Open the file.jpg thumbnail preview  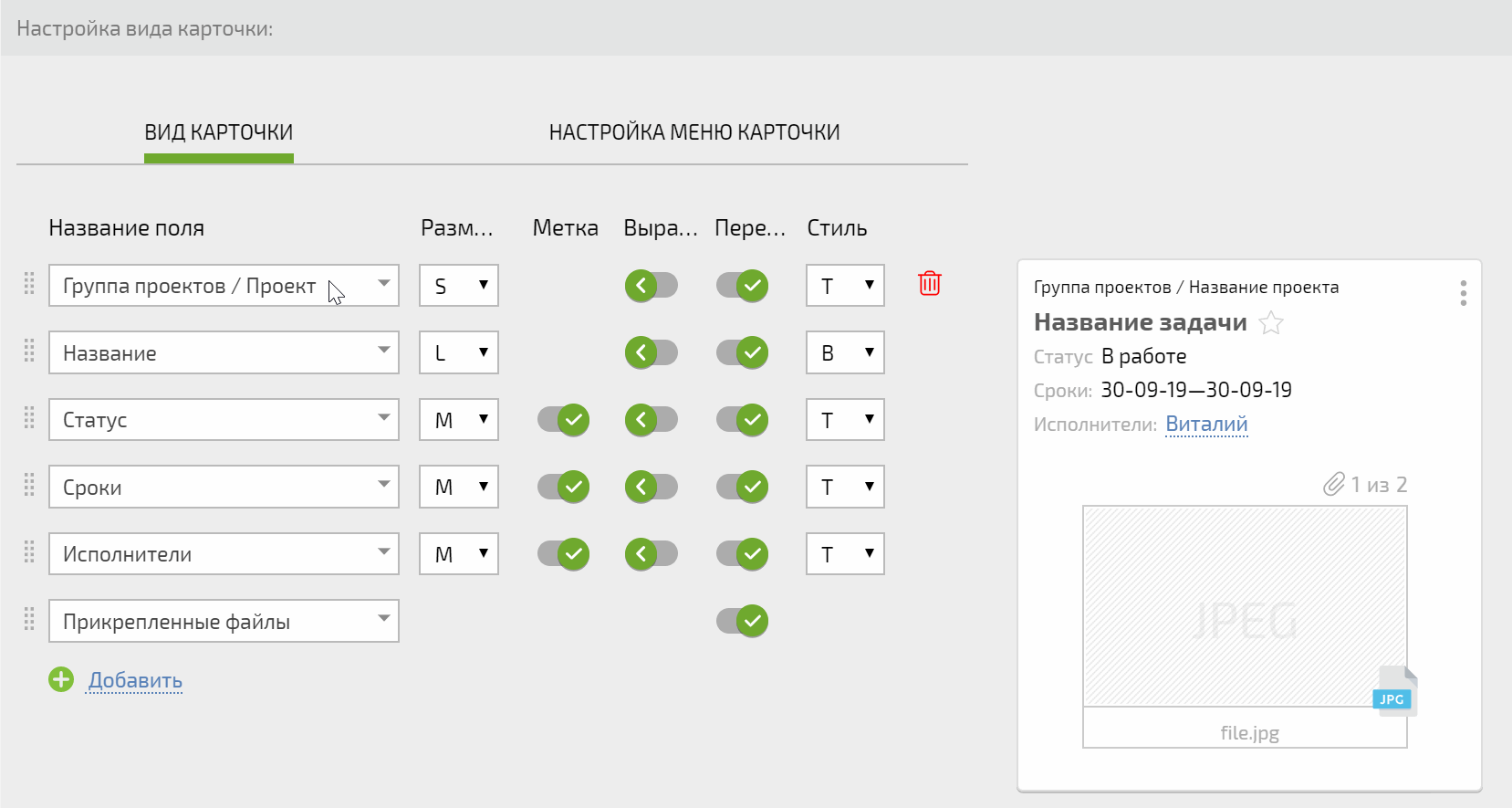pyautogui.click(x=1244, y=607)
